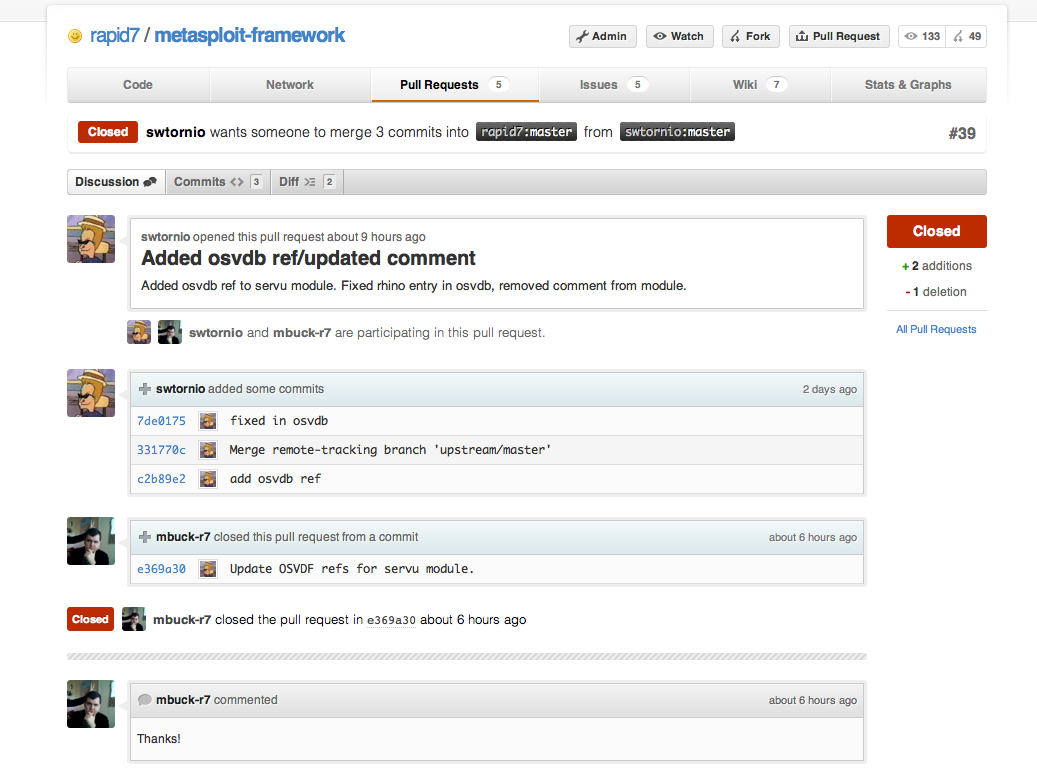The height and width of the screenshot is (779, 1037).
Task: Click the Watch eye button
Action: (x=678, y=36)
